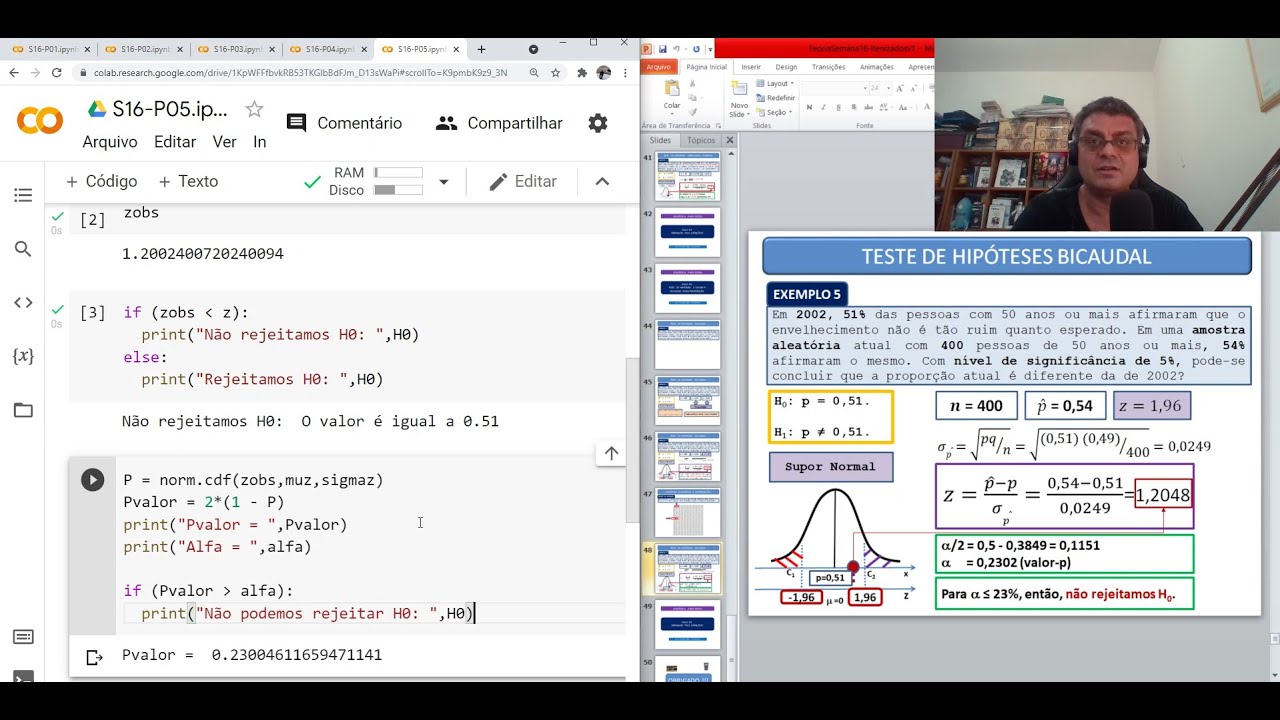Open the Editar menu in Colab
The width and height of the screenshot is (1280, 720).
[175, 142]
